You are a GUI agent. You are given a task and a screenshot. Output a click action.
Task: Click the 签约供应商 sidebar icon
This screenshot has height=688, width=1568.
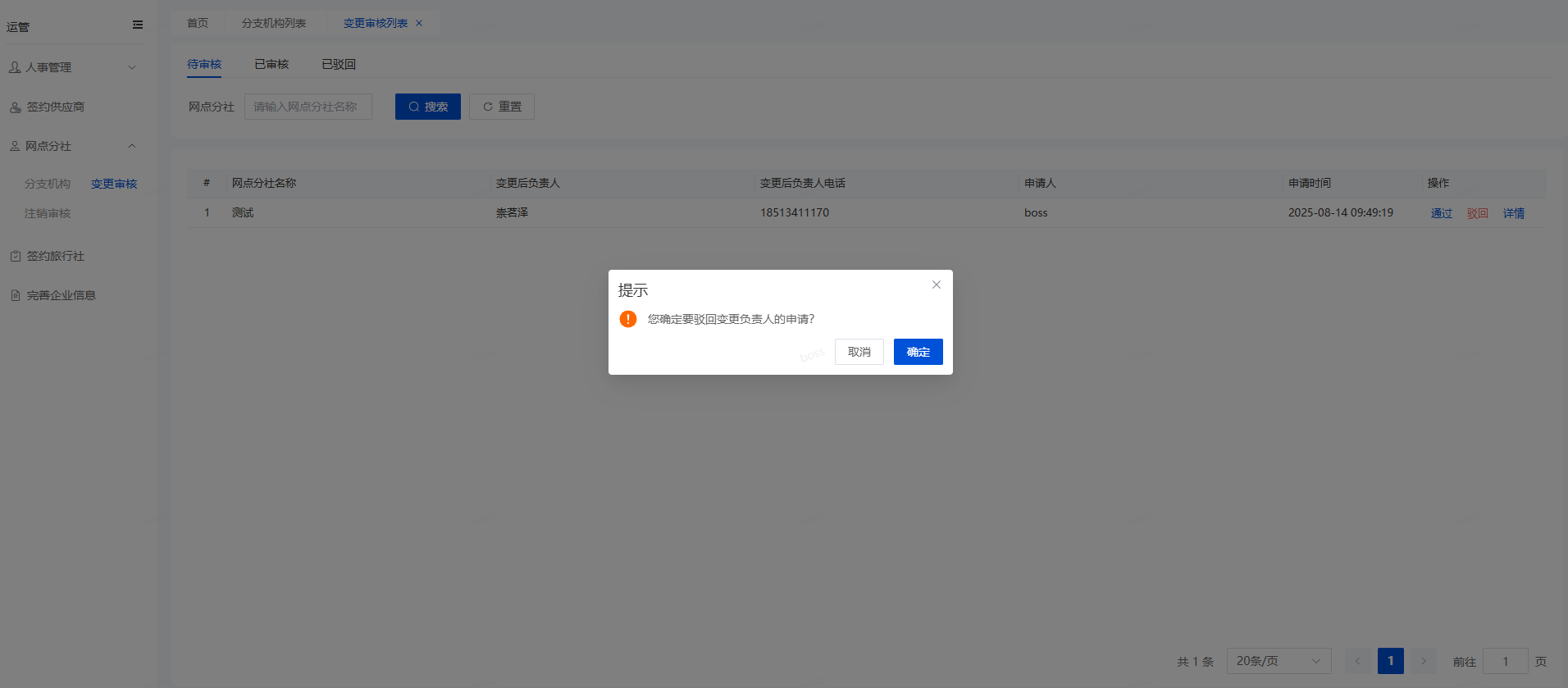(15, 107)
